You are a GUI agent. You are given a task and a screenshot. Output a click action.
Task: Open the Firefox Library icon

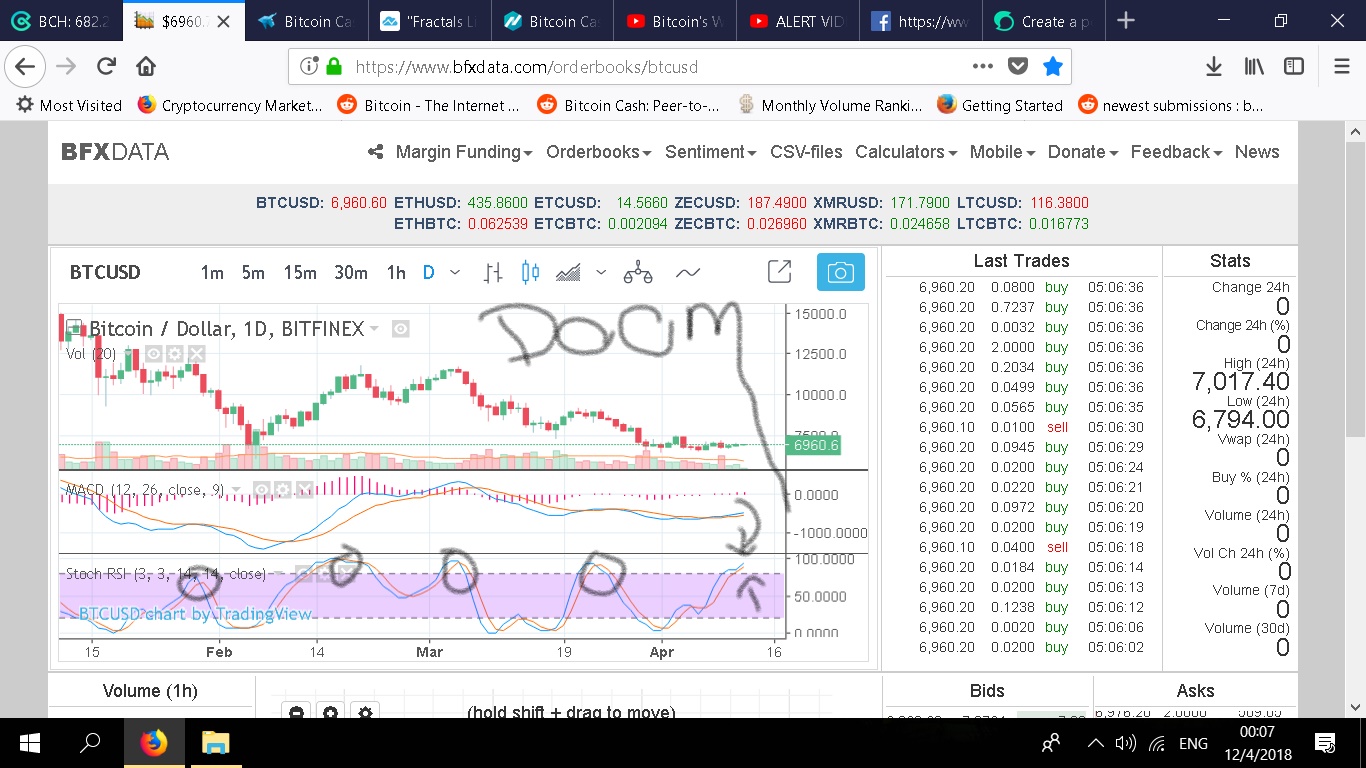(1254, 67)
